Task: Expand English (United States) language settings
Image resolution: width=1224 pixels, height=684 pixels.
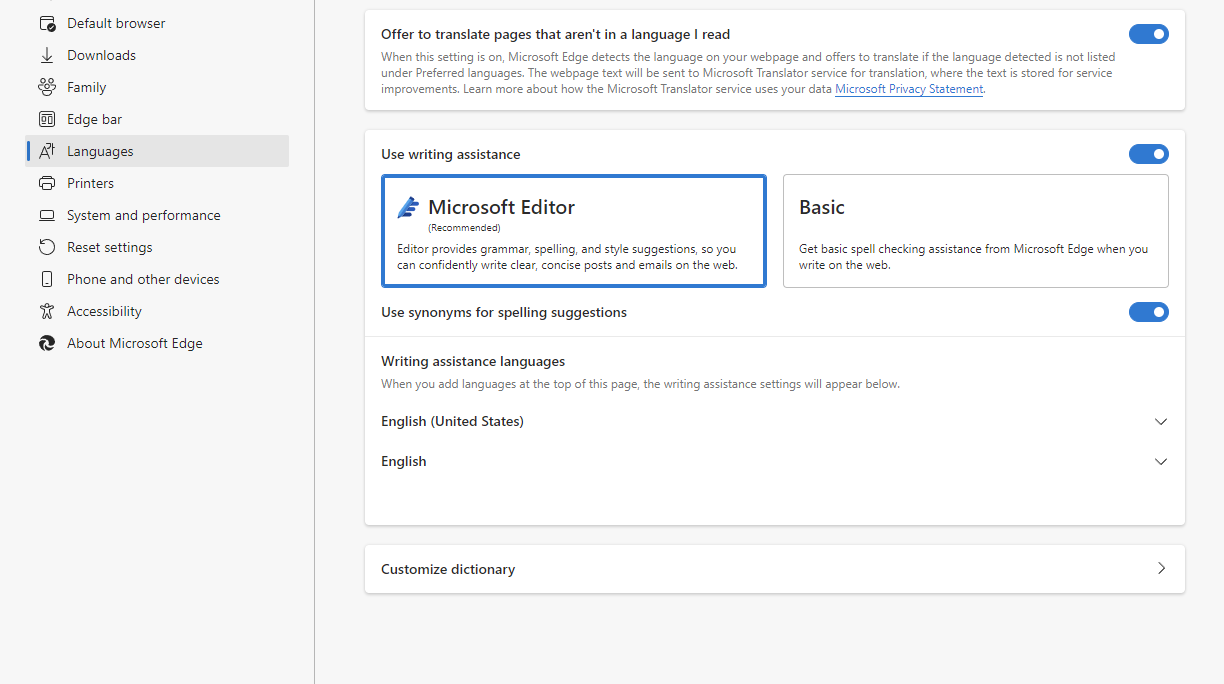Action: (x=1160, y=422)
